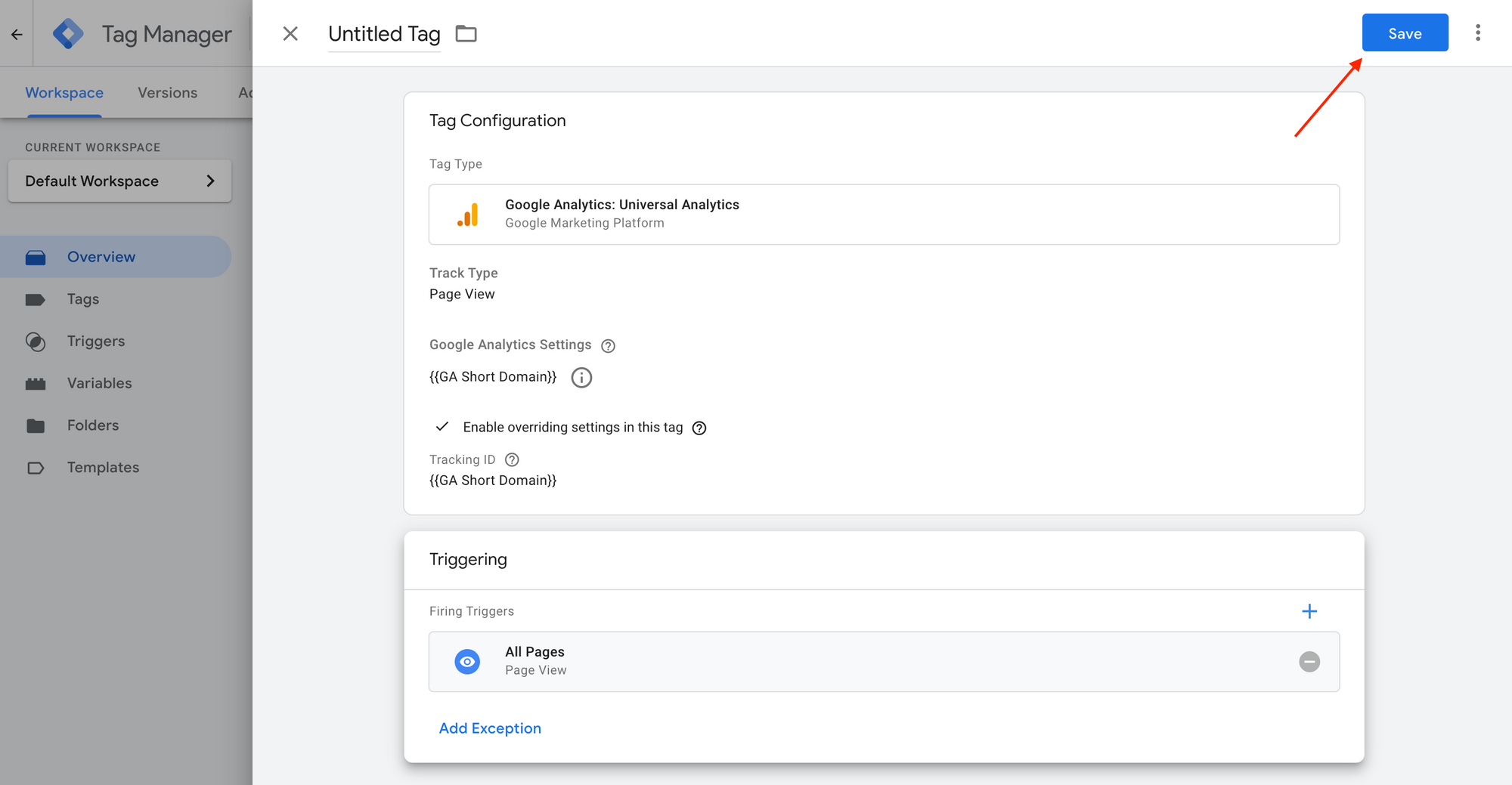Click the Tag Configuration heading

click(497, 121)
